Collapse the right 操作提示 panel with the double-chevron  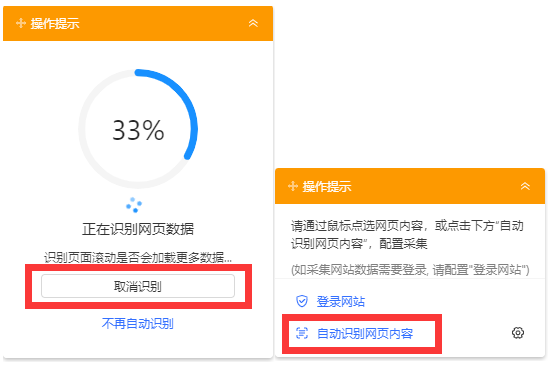pos(525,186)
